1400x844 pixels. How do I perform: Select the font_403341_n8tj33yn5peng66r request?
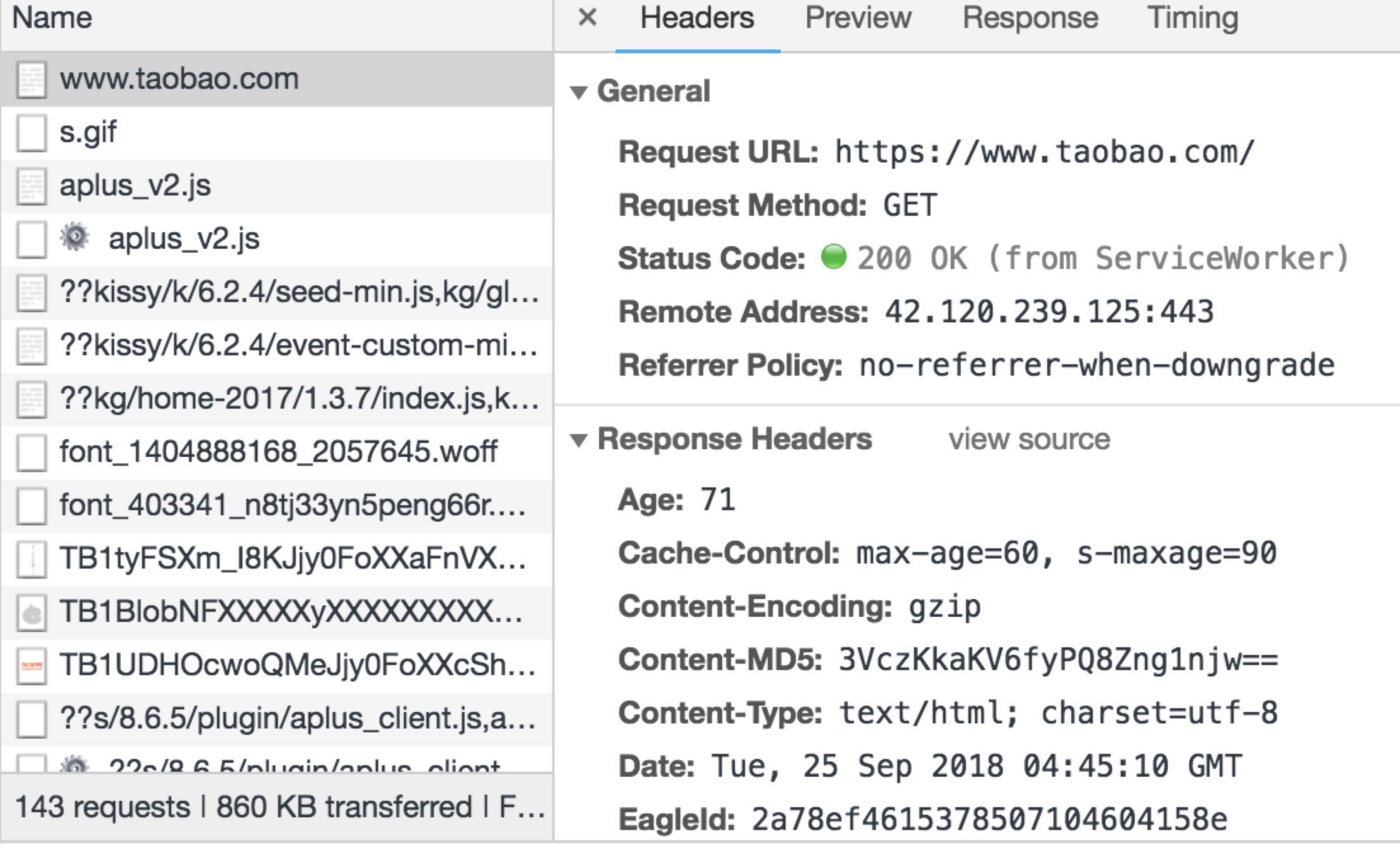(292, 506)
